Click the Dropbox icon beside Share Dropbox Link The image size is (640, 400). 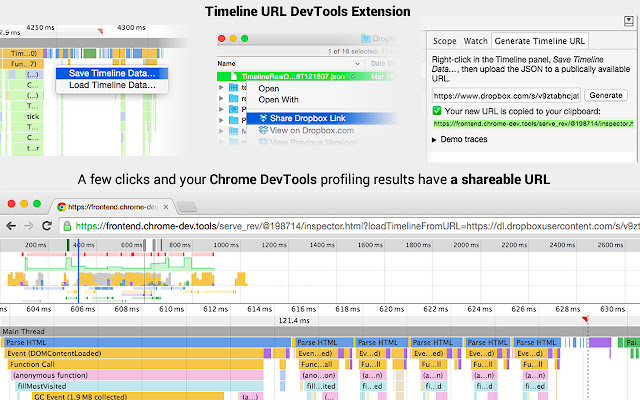click(x=264, y=118)
